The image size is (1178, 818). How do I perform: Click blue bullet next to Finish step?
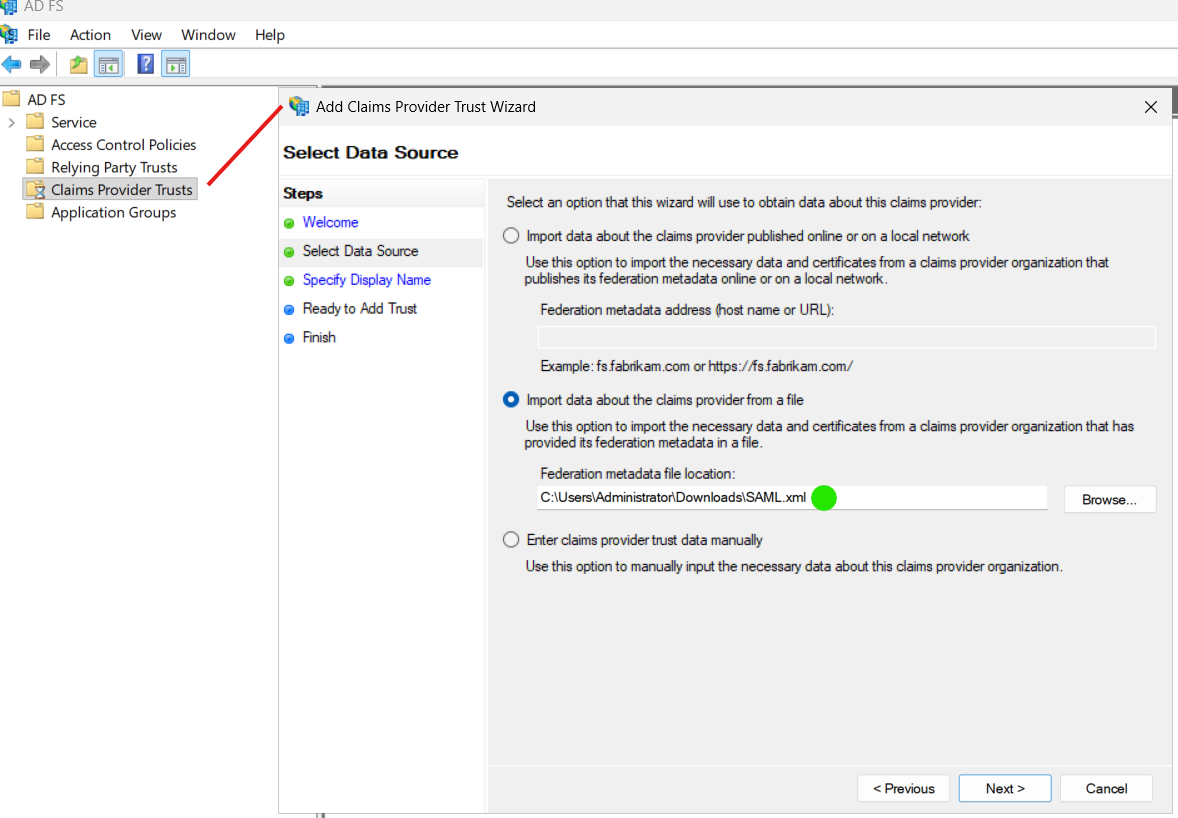[289, 338]
